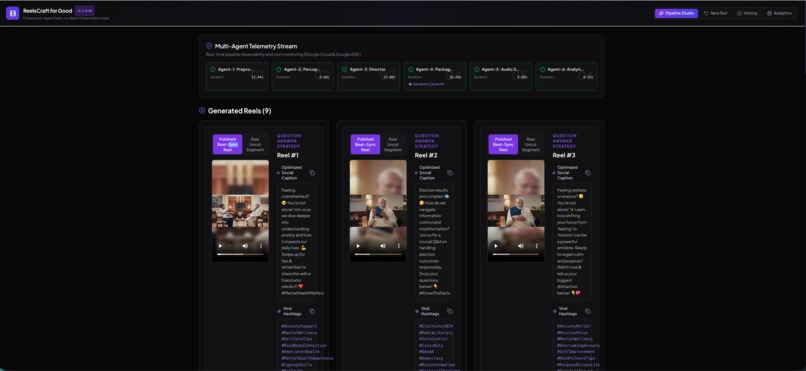Screen dimensions: 806x371
Task: Click the #Elections2024 hashtag
Action: coord(436,326)
